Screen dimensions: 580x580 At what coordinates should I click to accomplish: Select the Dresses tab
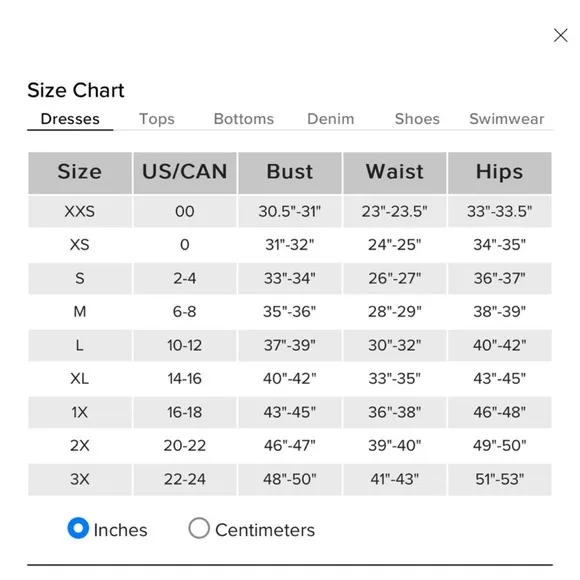click(x=70, y=119)
